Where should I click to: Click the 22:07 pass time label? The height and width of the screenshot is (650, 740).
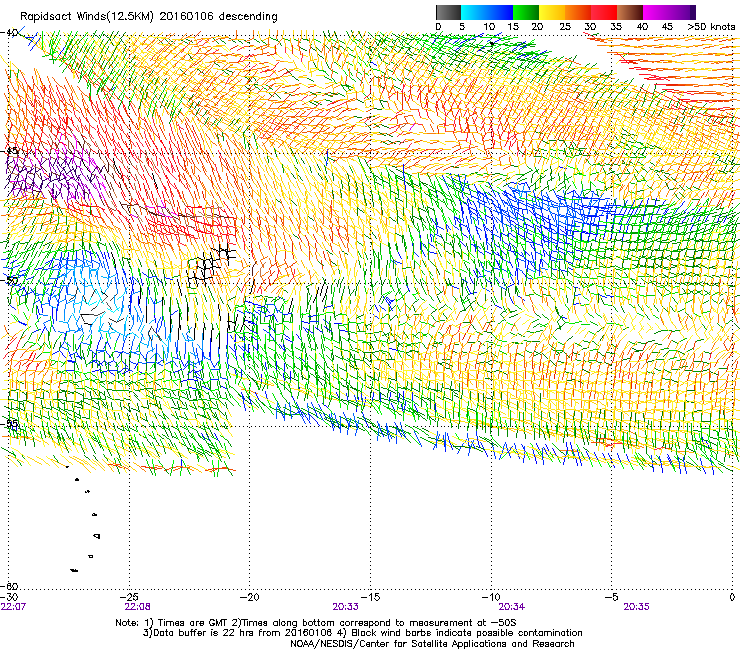point(13,607)
